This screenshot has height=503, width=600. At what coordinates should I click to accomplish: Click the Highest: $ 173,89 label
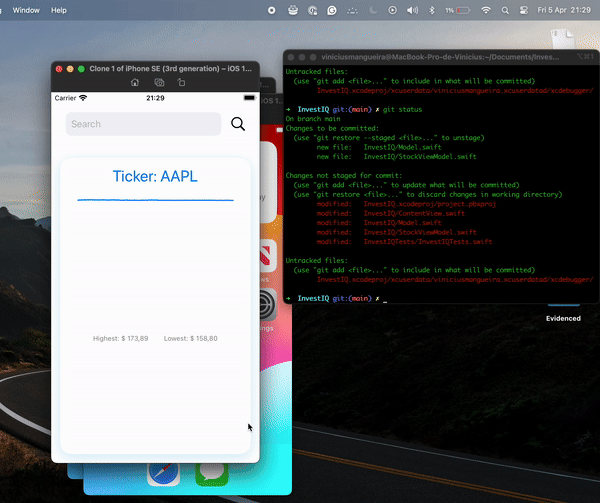(120, 339)
